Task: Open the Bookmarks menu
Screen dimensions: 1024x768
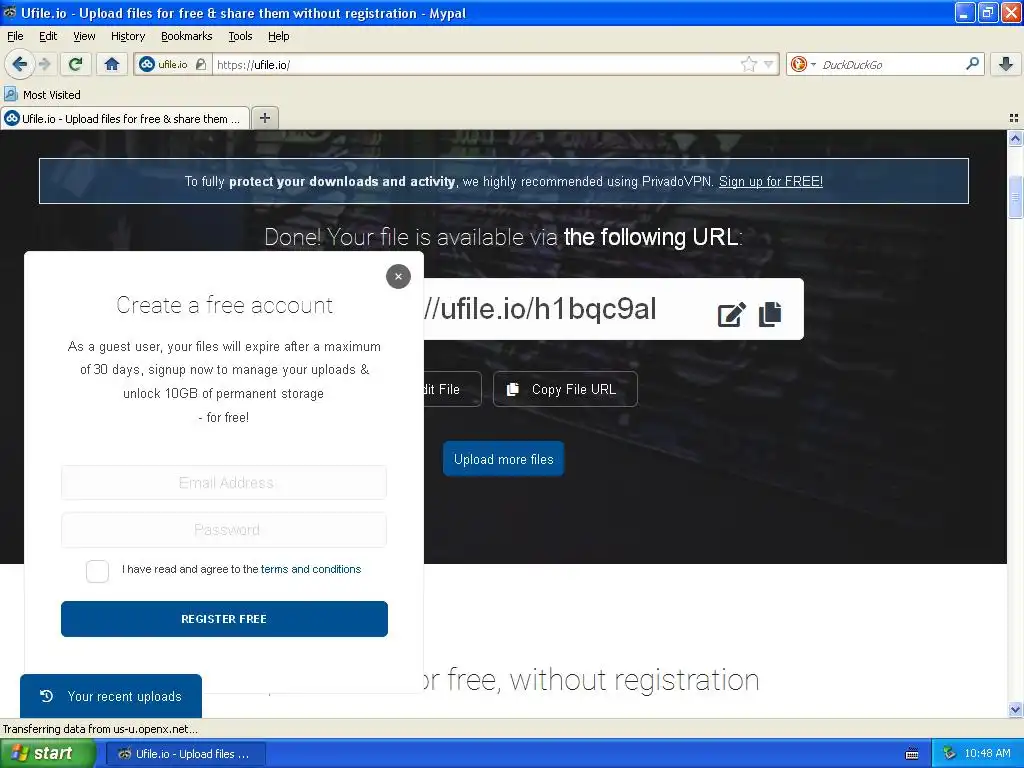Action: click(187, 36)
